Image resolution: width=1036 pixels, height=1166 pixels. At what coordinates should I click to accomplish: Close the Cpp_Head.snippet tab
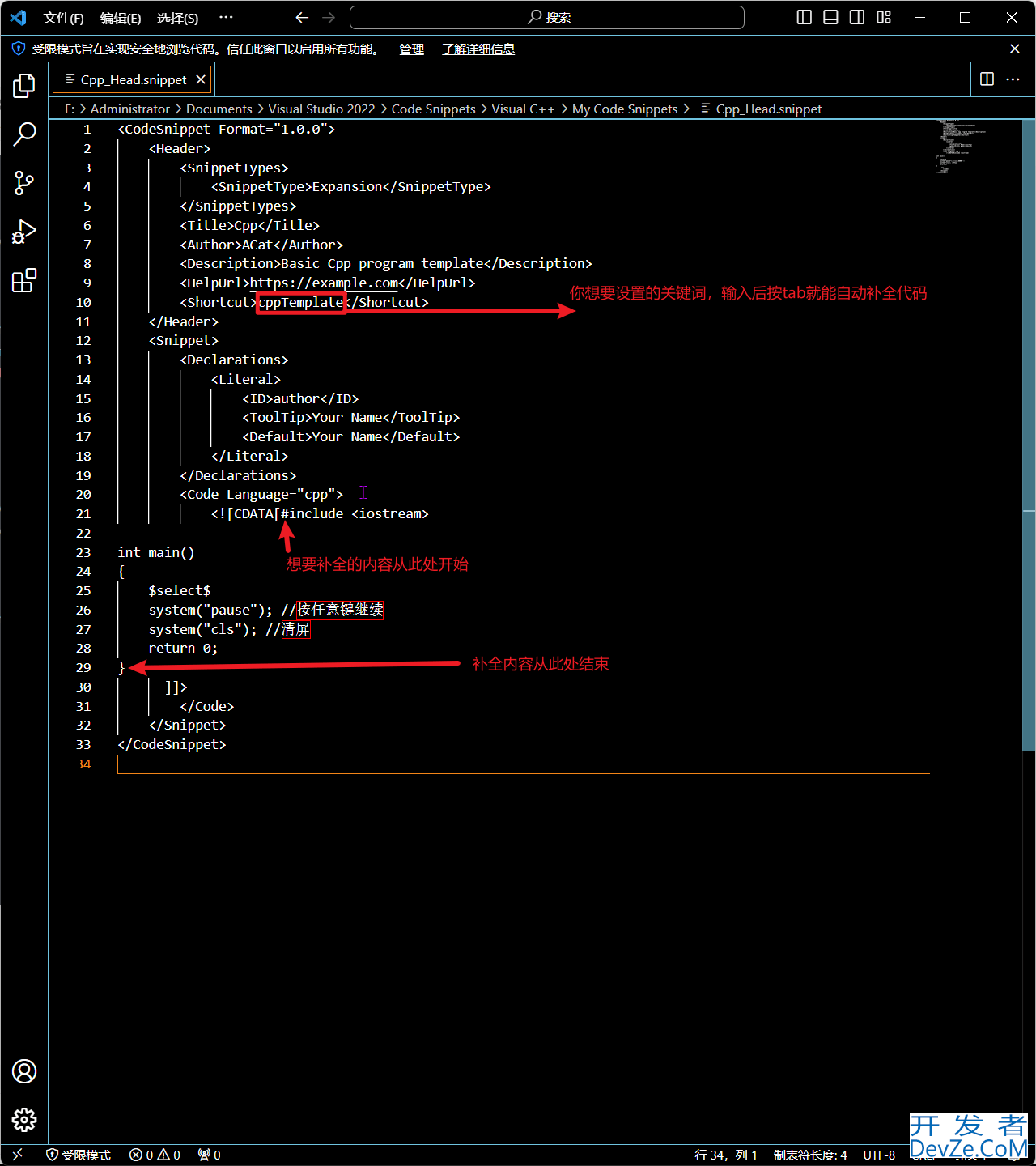coord(201,79)
